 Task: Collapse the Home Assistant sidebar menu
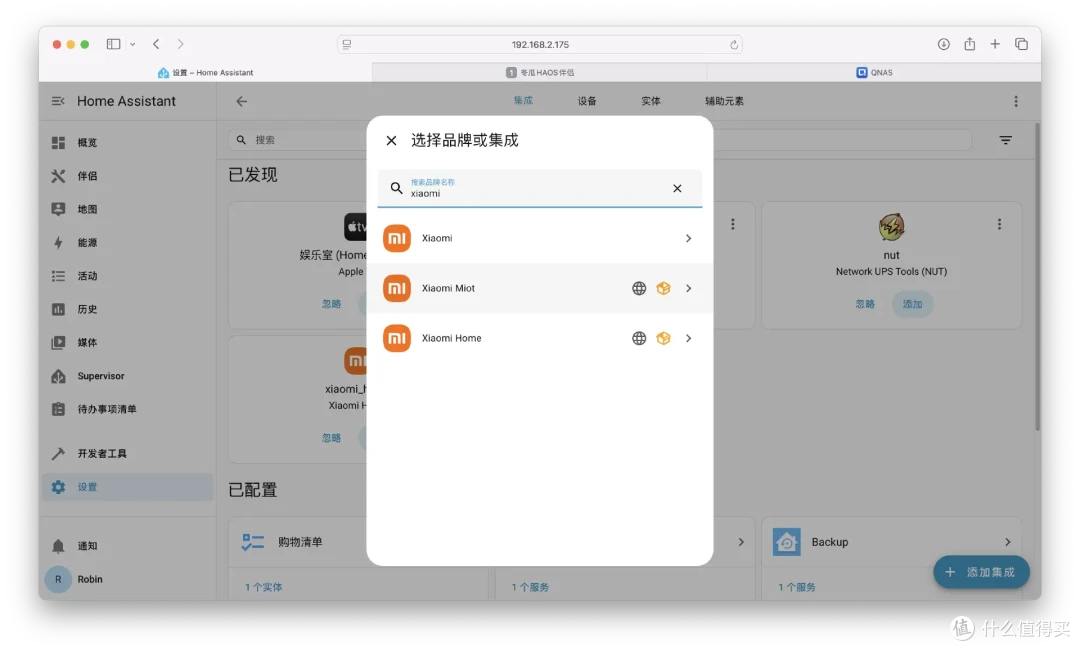[58, 101]
